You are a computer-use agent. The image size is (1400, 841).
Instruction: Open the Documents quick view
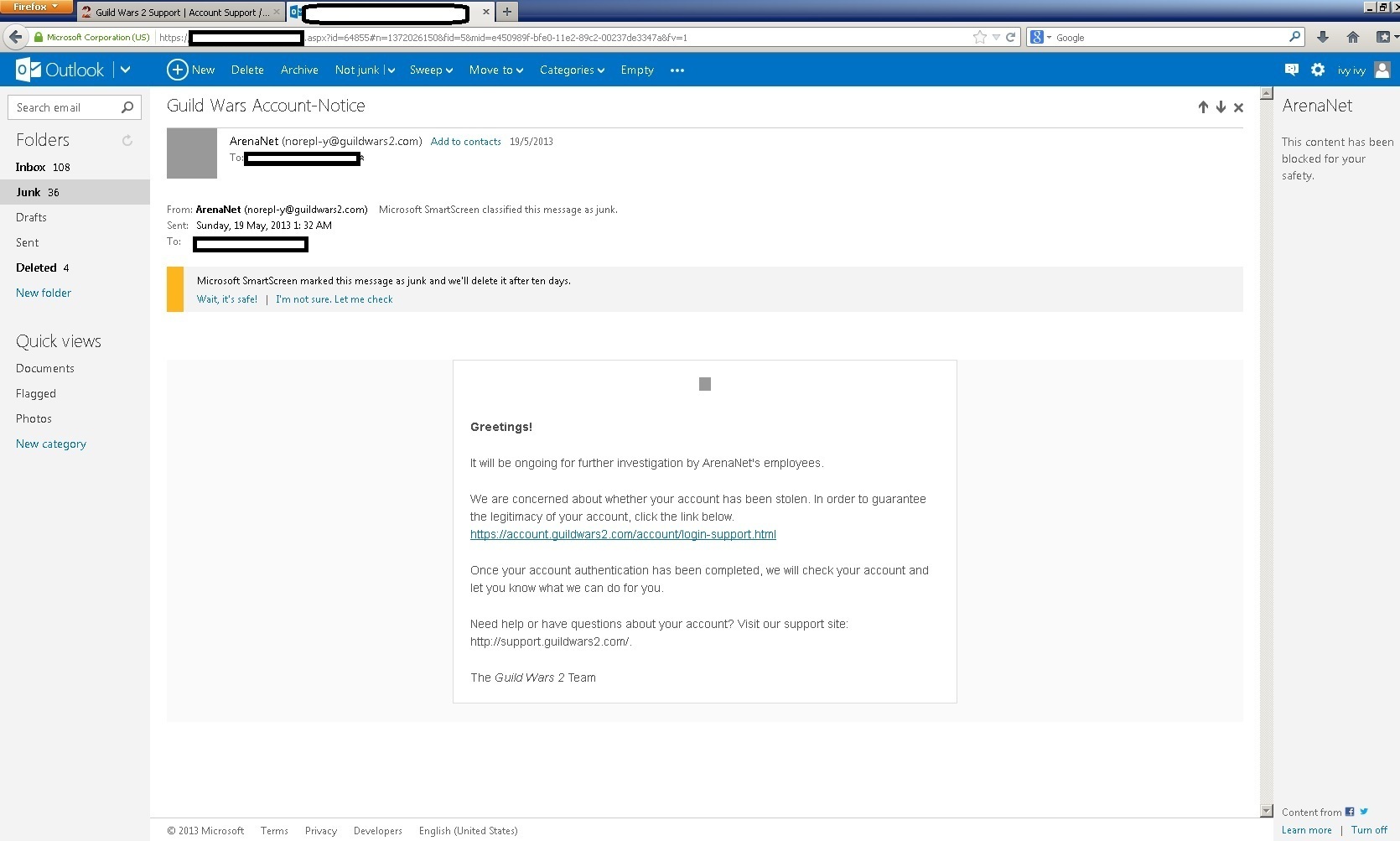point(45,368)
